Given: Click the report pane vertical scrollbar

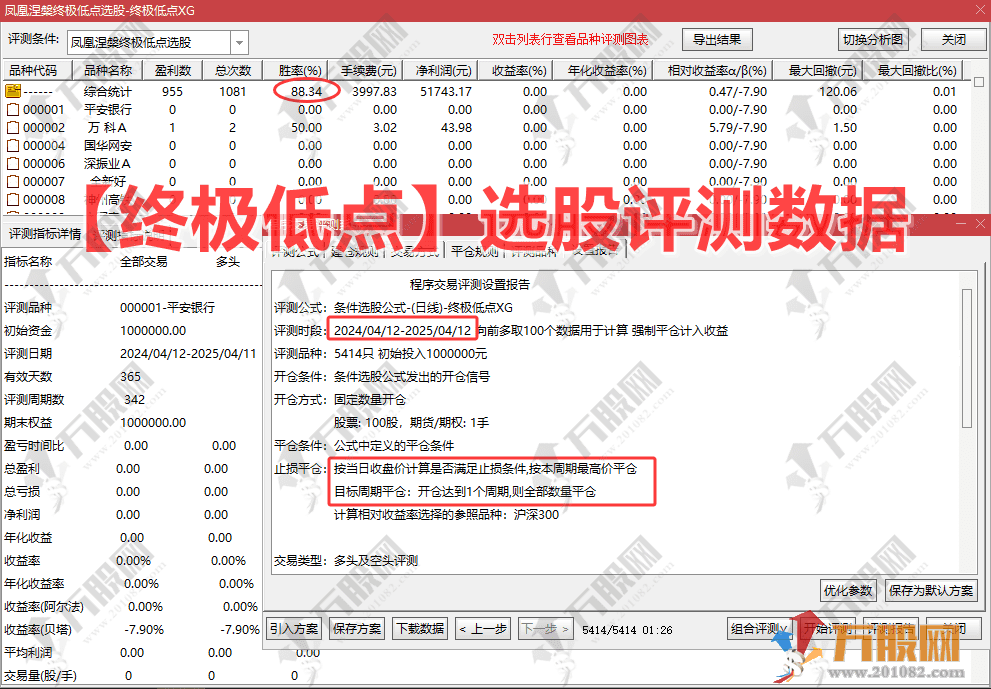Looking at the screenshot, I should point(966,358).
